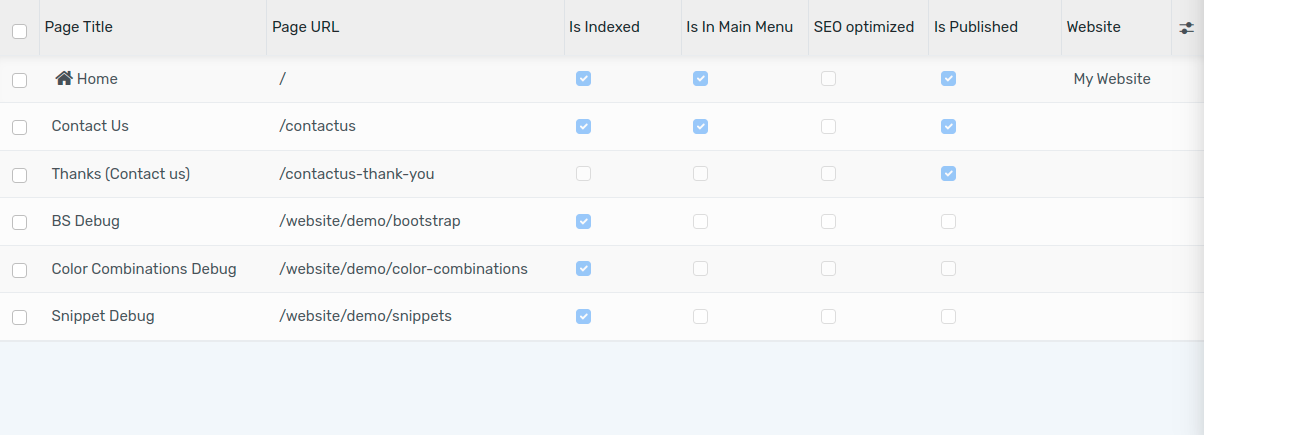Sort by the Website column header
The image size is (1314, 435).
pos(1094,27)
